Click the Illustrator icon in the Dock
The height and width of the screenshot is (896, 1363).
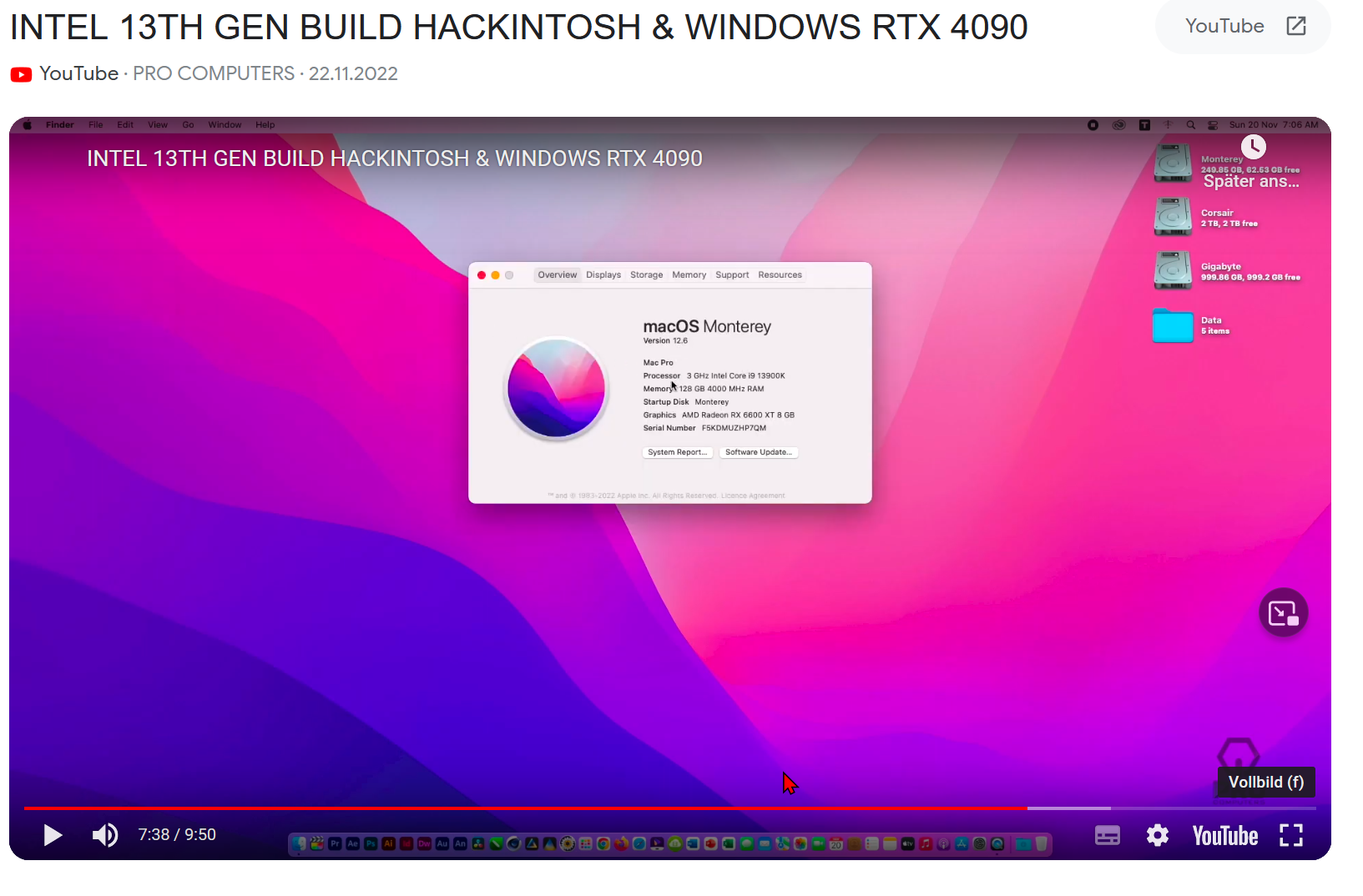pos(389,844)
